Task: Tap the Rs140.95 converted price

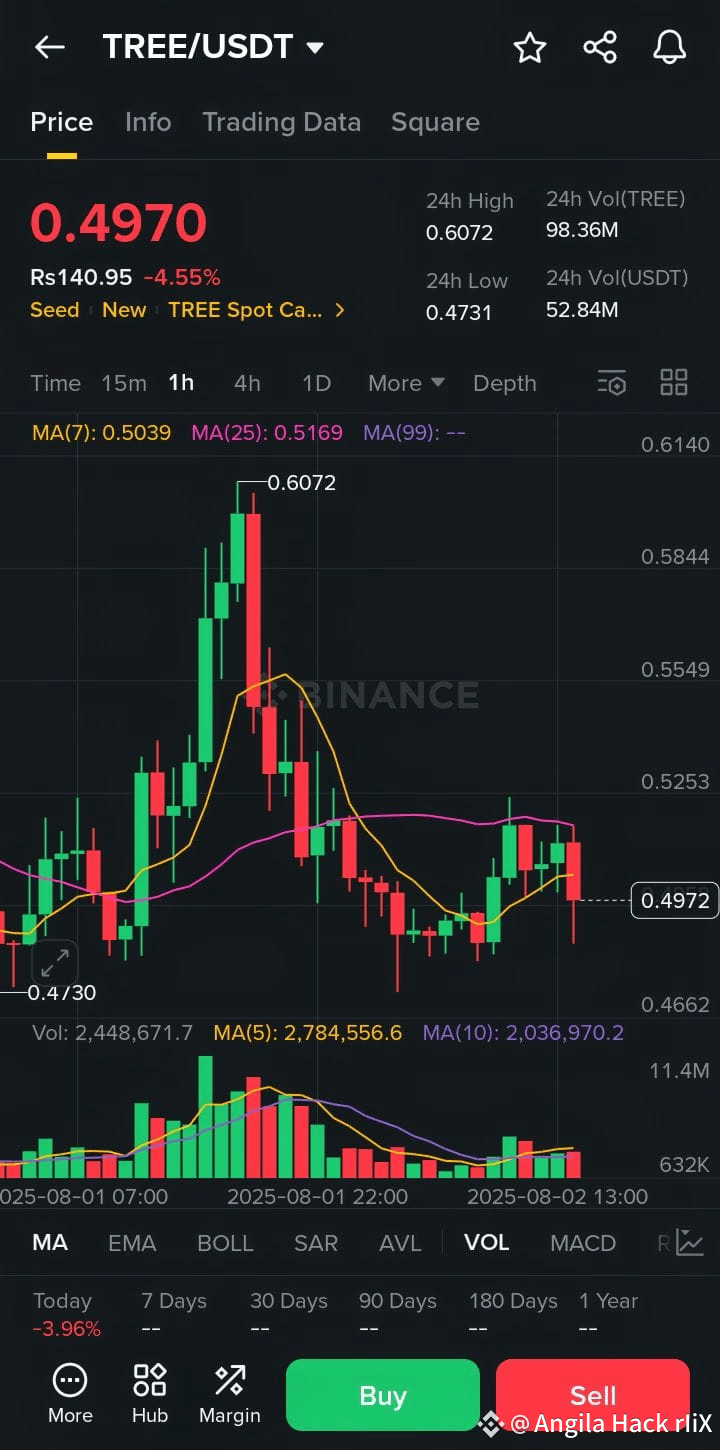Action: pyautogui.click(x=81, y=277)
